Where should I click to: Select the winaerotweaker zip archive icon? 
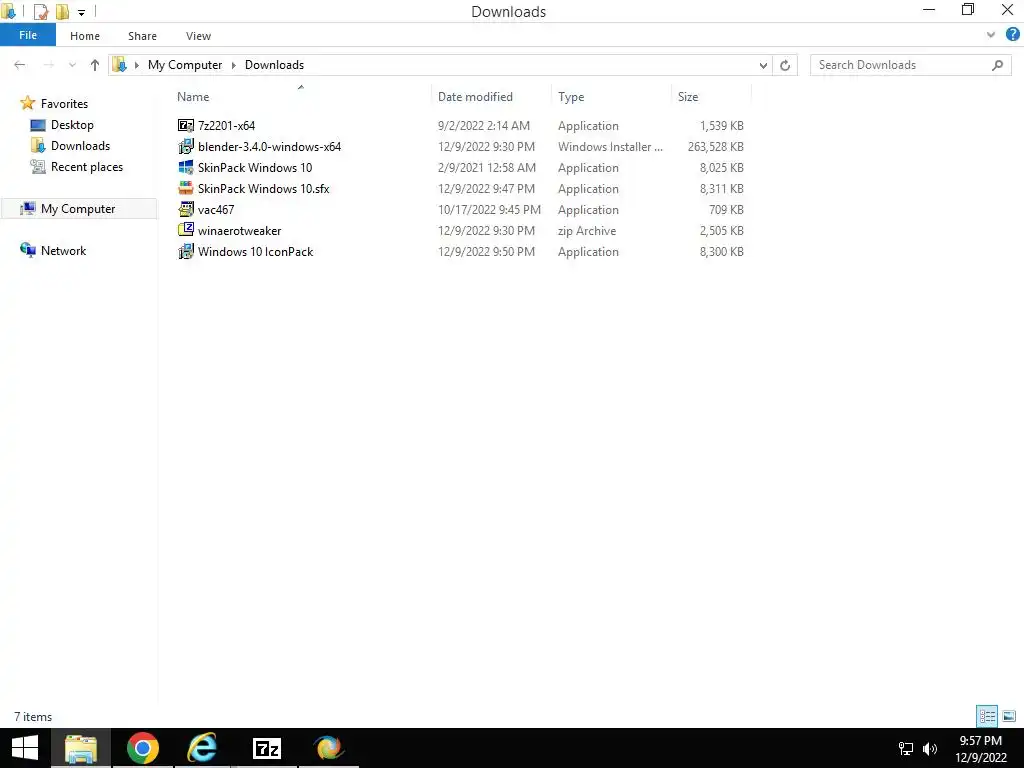pos(186,230)
